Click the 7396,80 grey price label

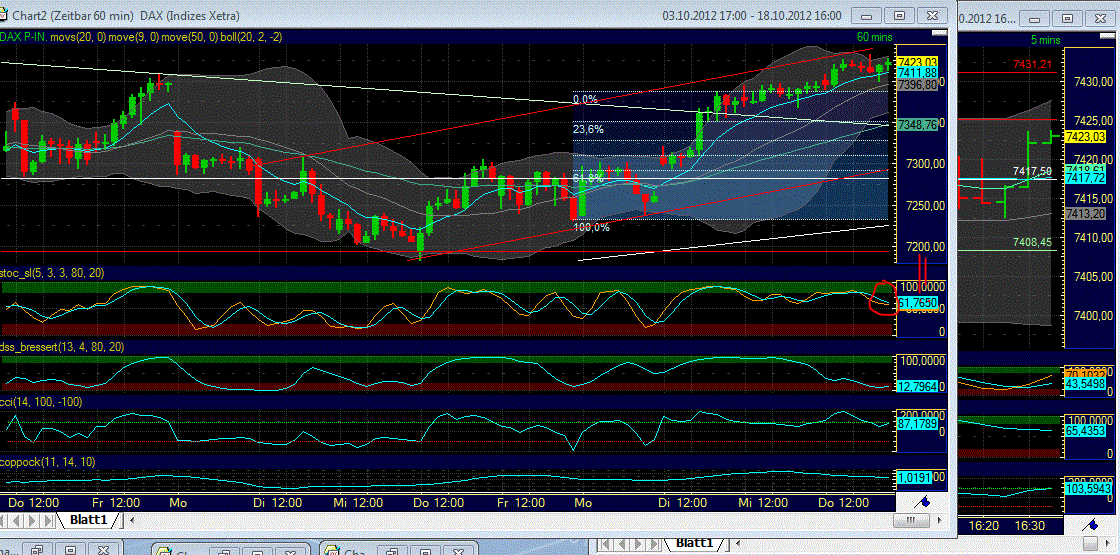pos(917,84)
